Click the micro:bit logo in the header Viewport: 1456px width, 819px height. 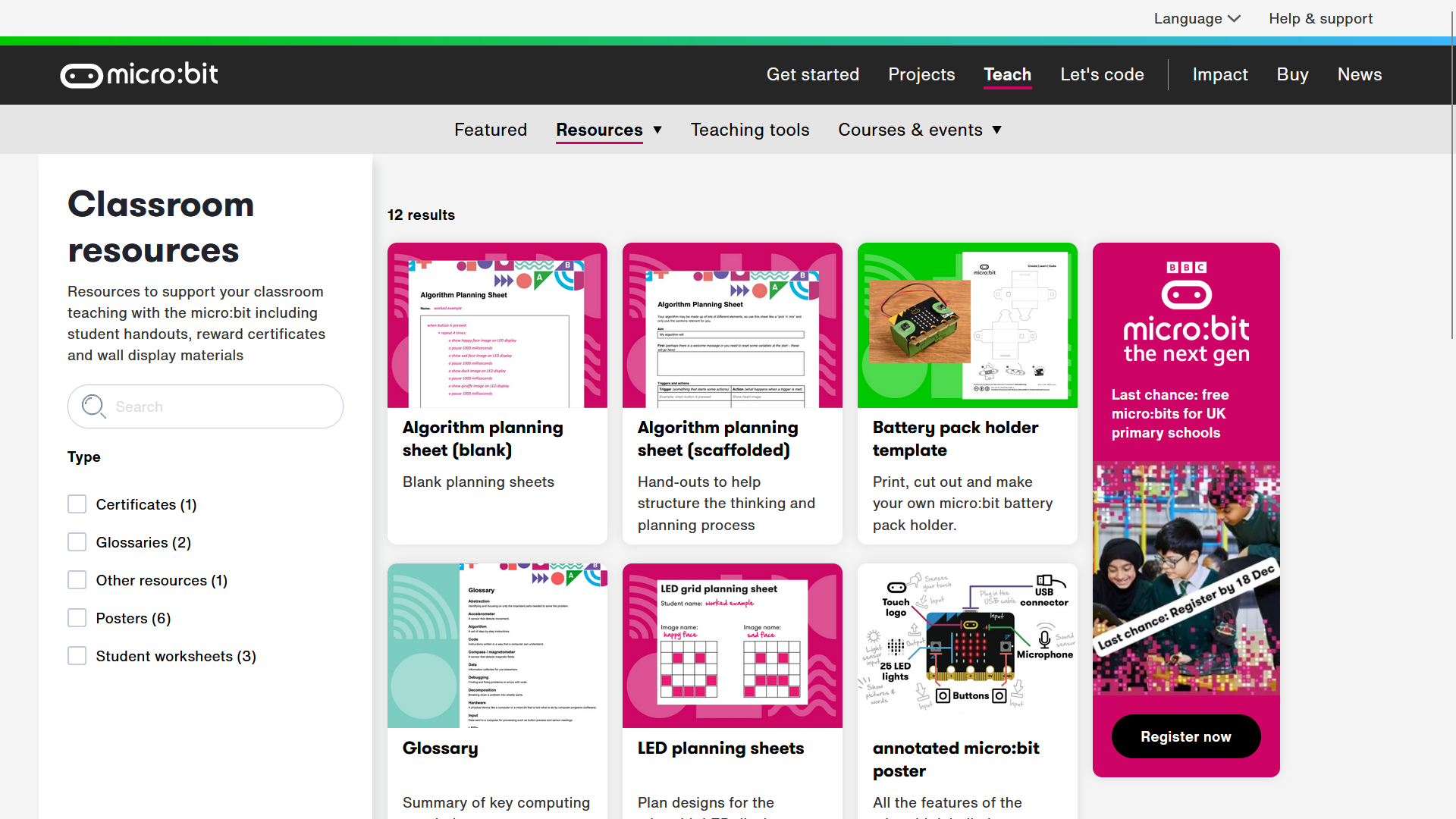(139, 74)
